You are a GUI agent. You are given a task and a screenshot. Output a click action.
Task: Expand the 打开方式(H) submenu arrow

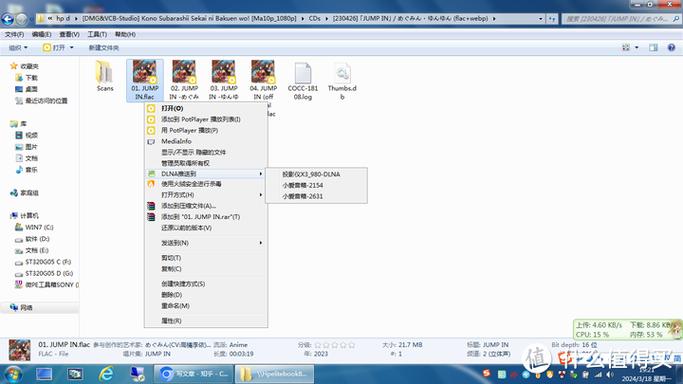click(260, 195)
